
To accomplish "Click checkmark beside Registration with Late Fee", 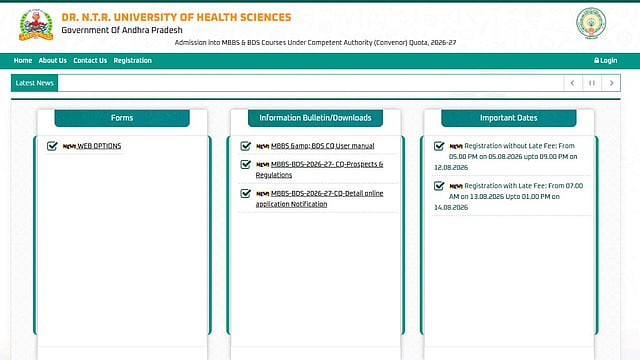I will [439, 186].
